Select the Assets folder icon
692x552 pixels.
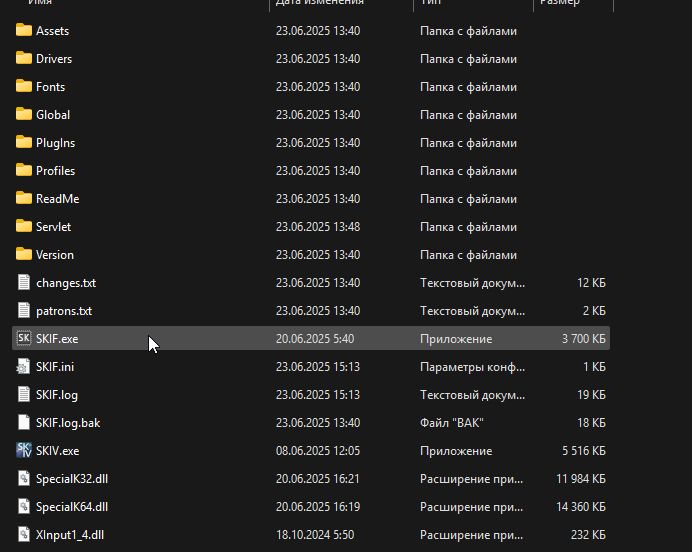tap(24, 30)
